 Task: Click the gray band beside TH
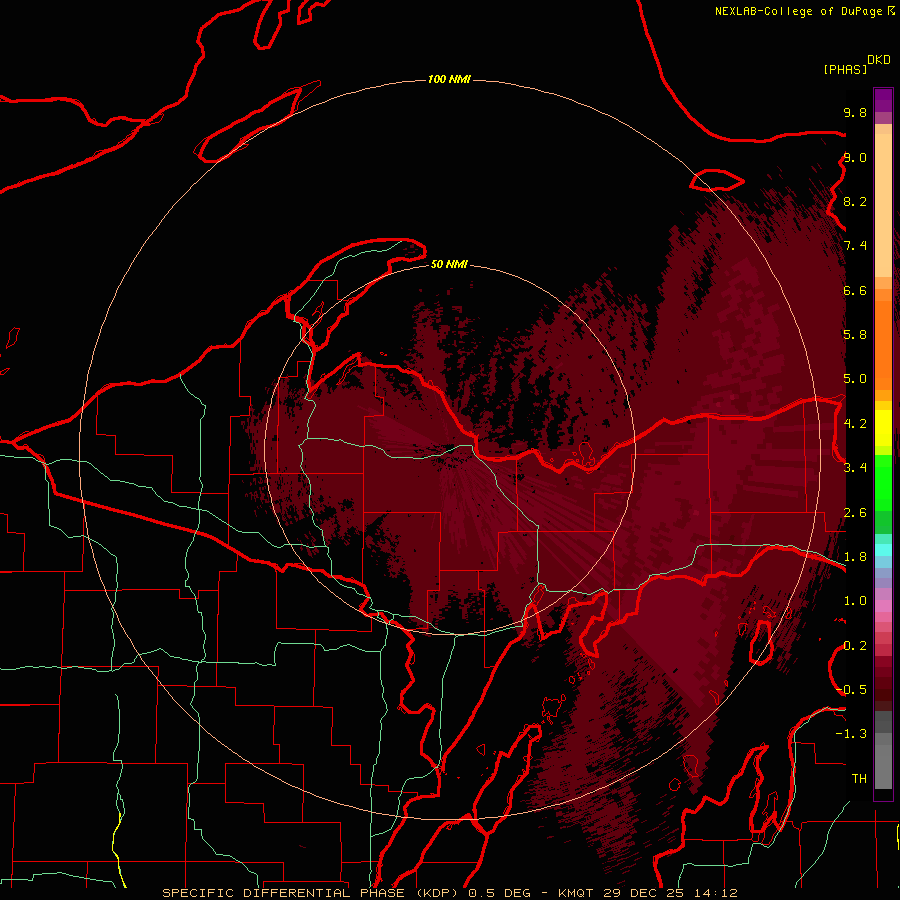[x=883, y=769]
